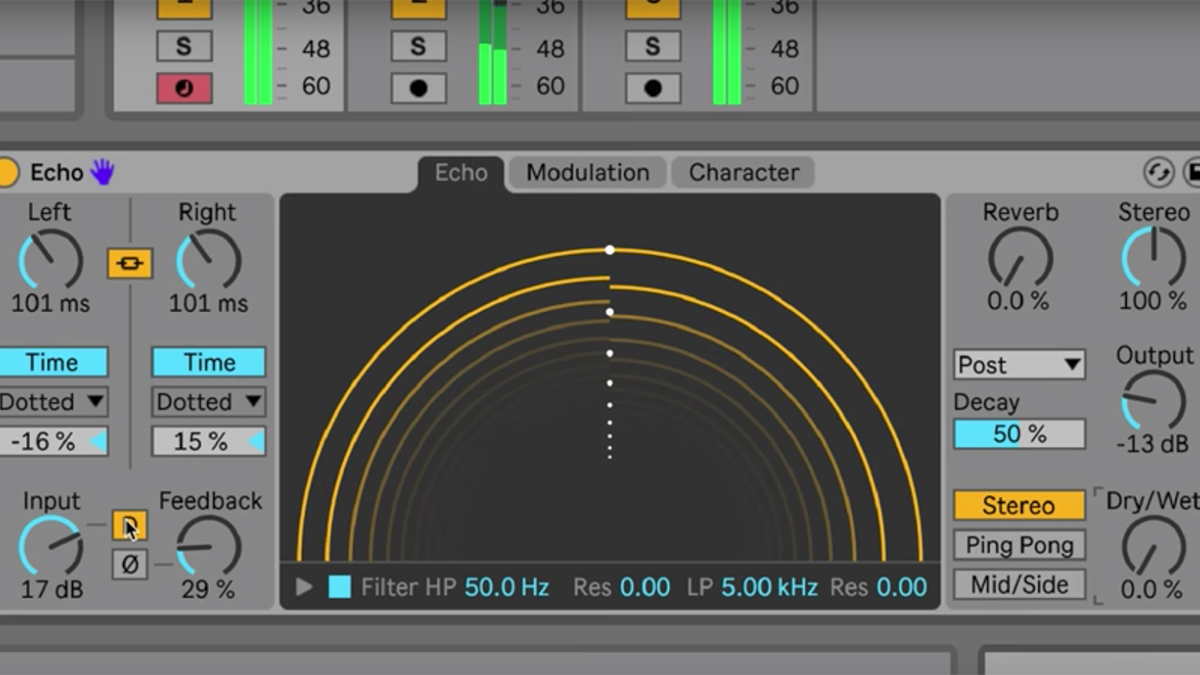1200x675 pixels.
Task: Switch to the Modulation tab
Action: (586, 172)
